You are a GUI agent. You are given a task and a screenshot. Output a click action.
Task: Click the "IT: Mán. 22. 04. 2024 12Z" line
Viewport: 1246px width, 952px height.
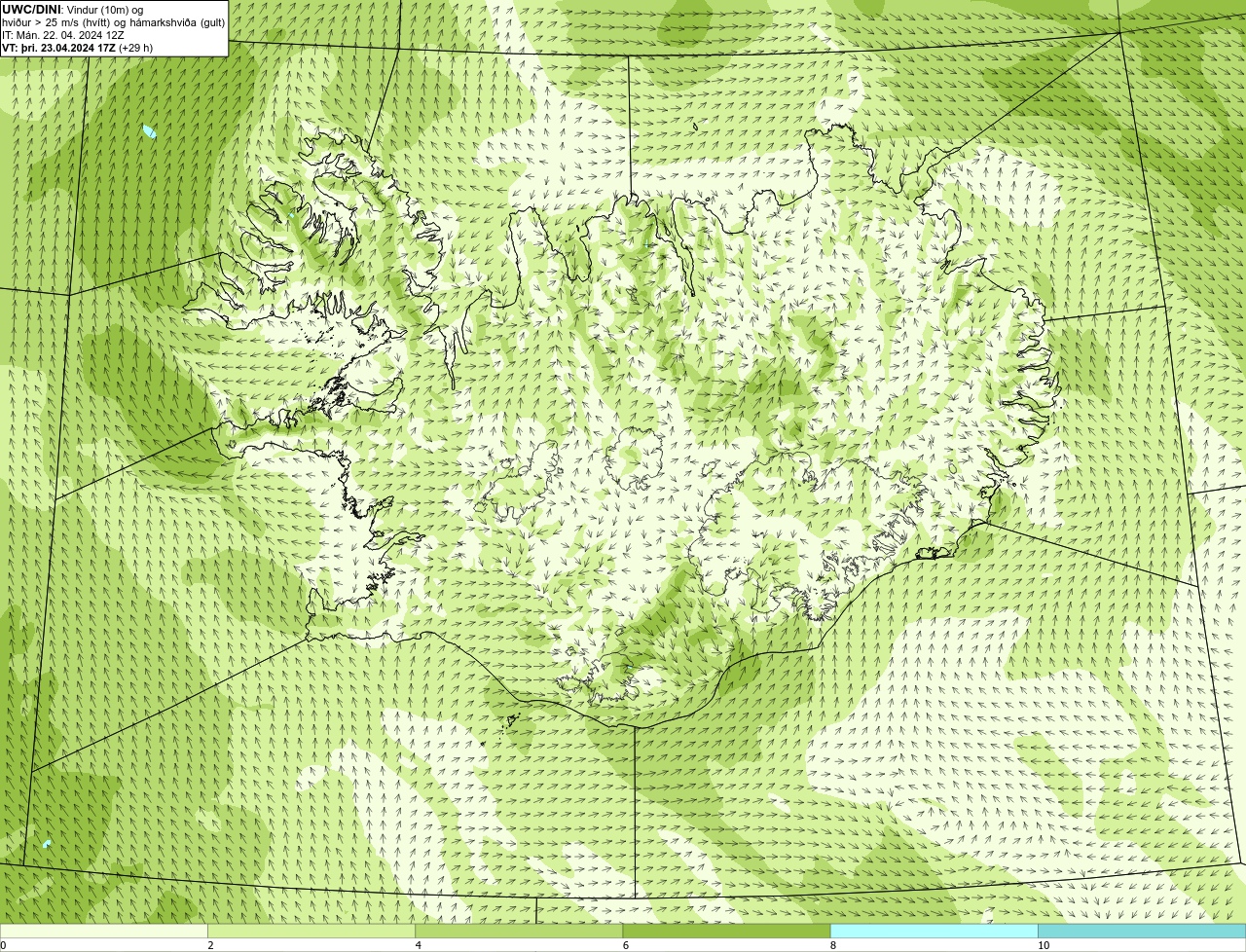point(62,35)
